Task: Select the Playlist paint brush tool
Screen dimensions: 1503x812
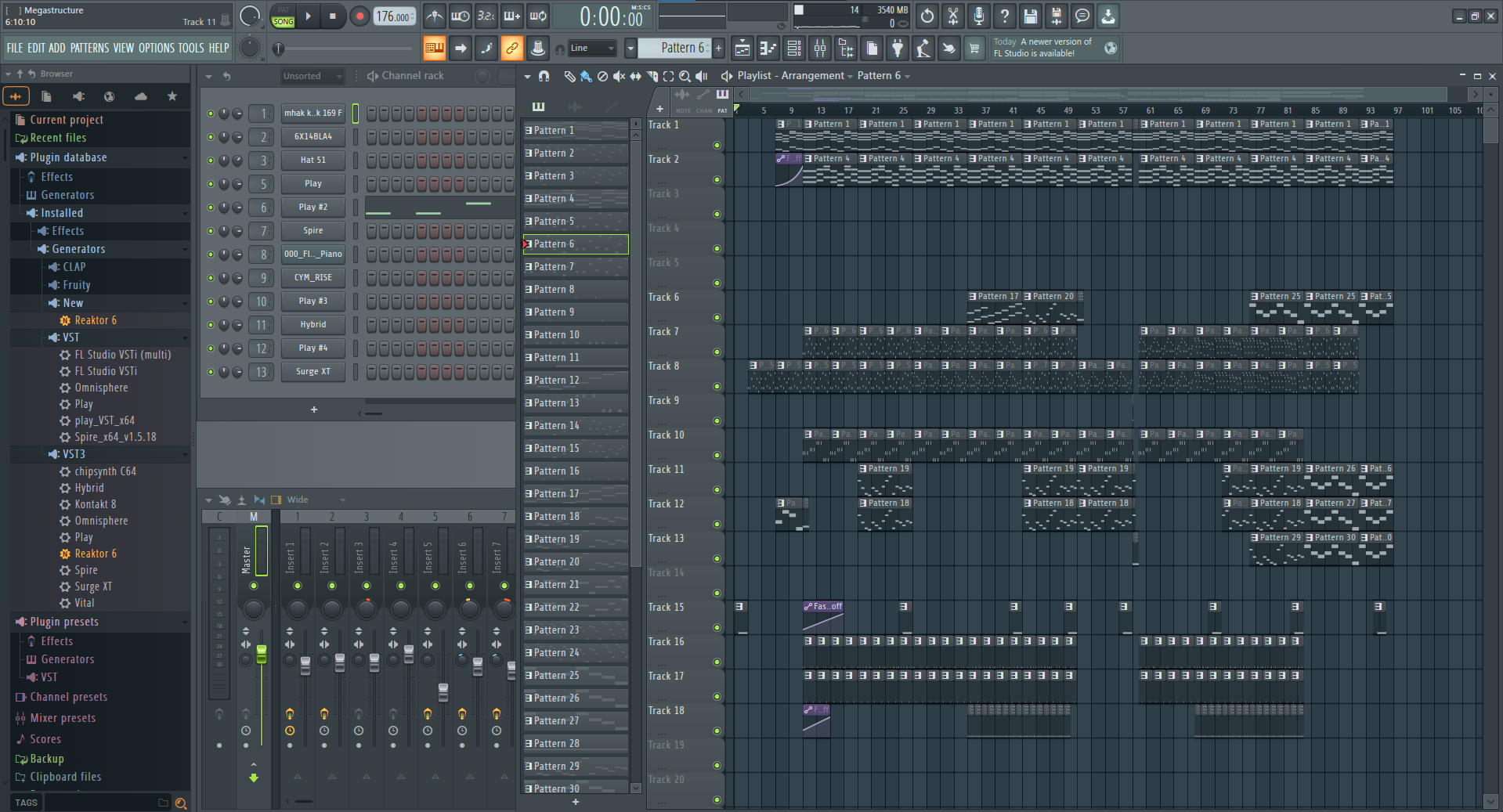Action: (586, 76)
